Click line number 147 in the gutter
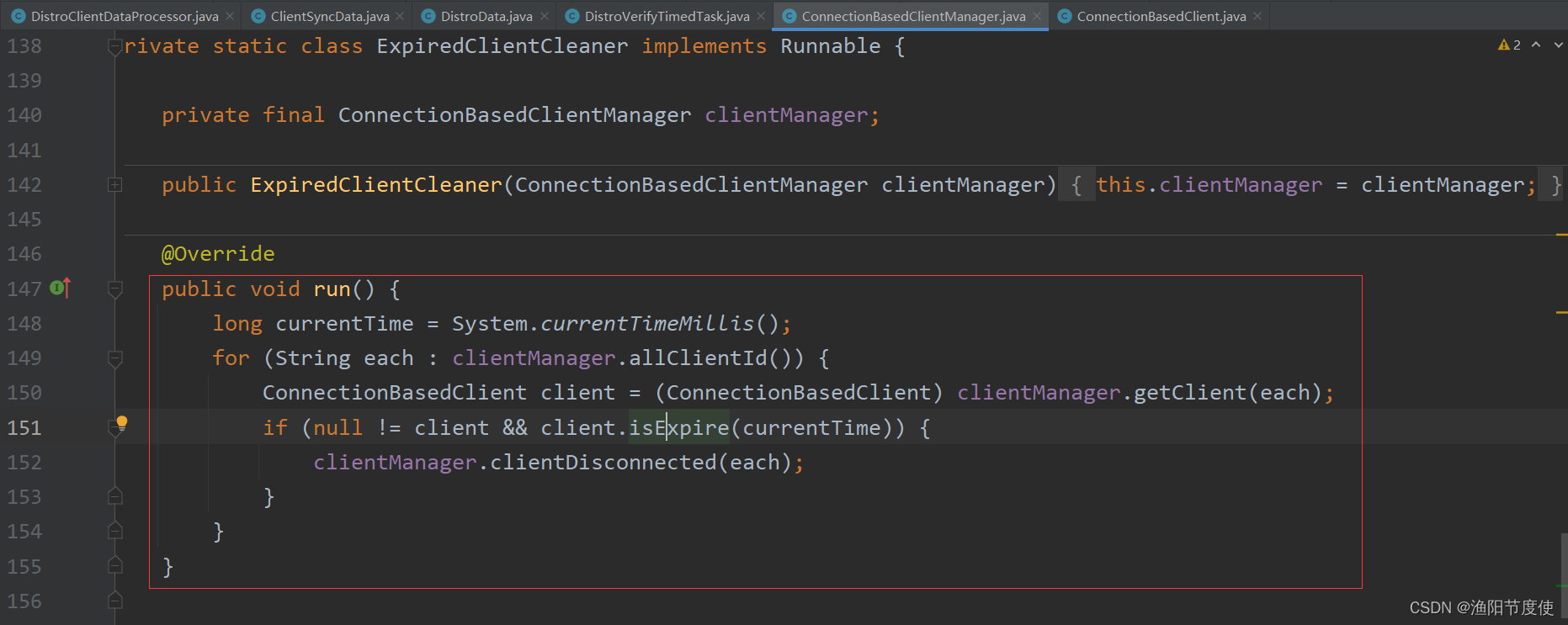This screenshot has height=625, width=1568. pos(24,289)
